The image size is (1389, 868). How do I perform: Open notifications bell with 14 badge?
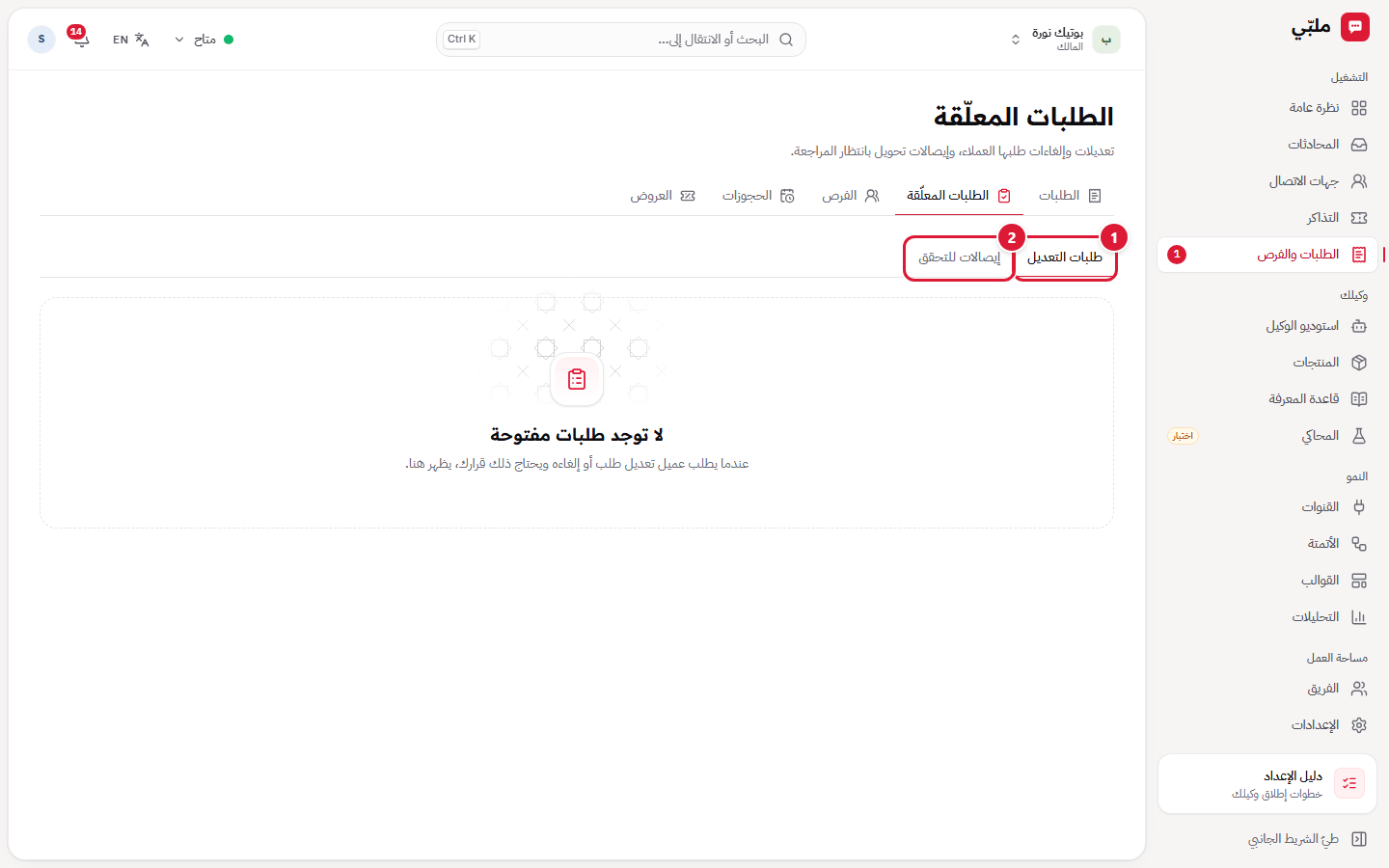pyautogui.click(x=79, y=39)
